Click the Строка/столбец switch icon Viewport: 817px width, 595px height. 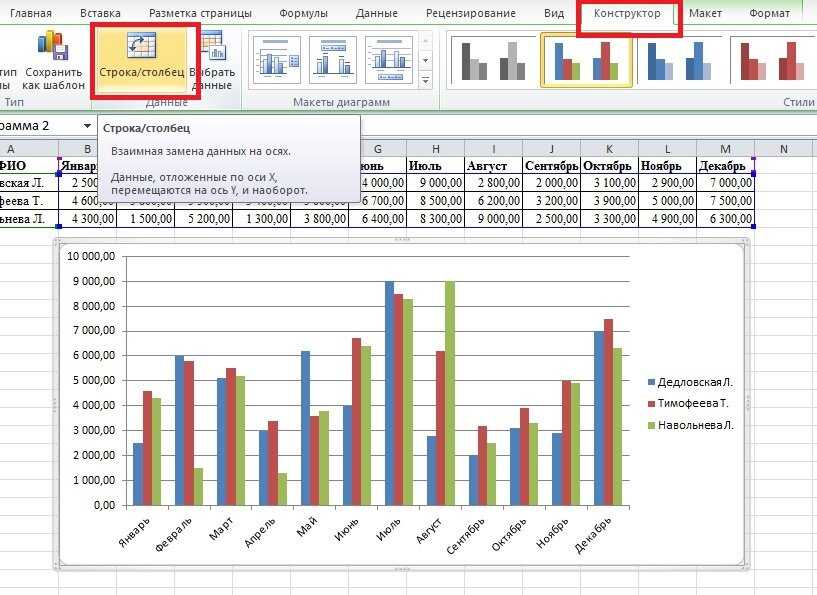(142, 45)
